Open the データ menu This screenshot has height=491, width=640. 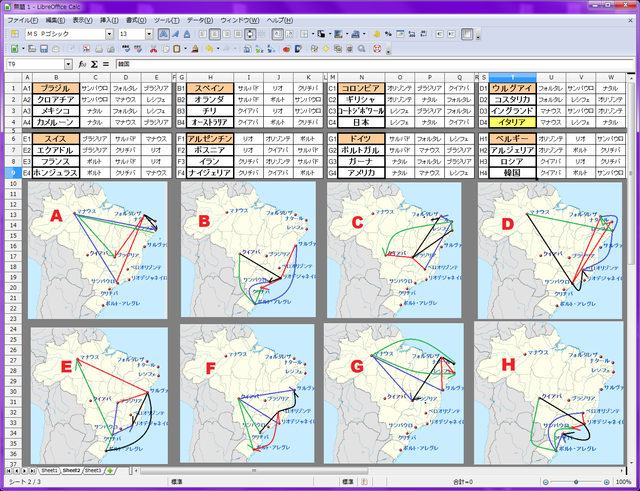point(200,20)
